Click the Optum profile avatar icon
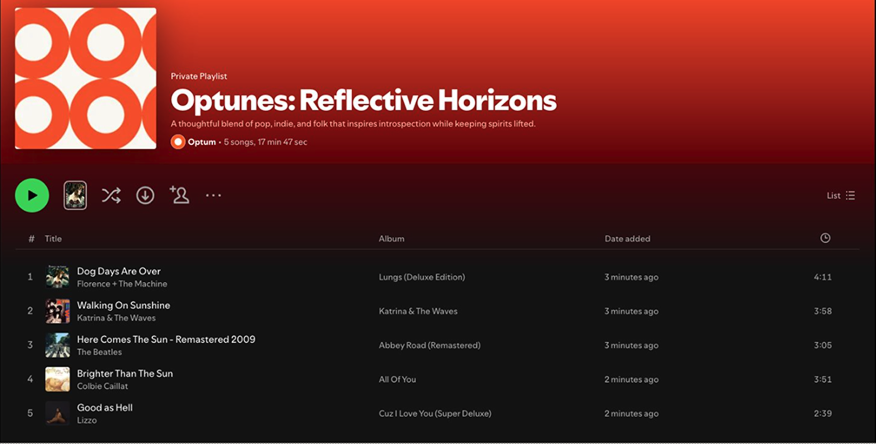This screenshot has width=876, height=444. click(x=178, y=142)
